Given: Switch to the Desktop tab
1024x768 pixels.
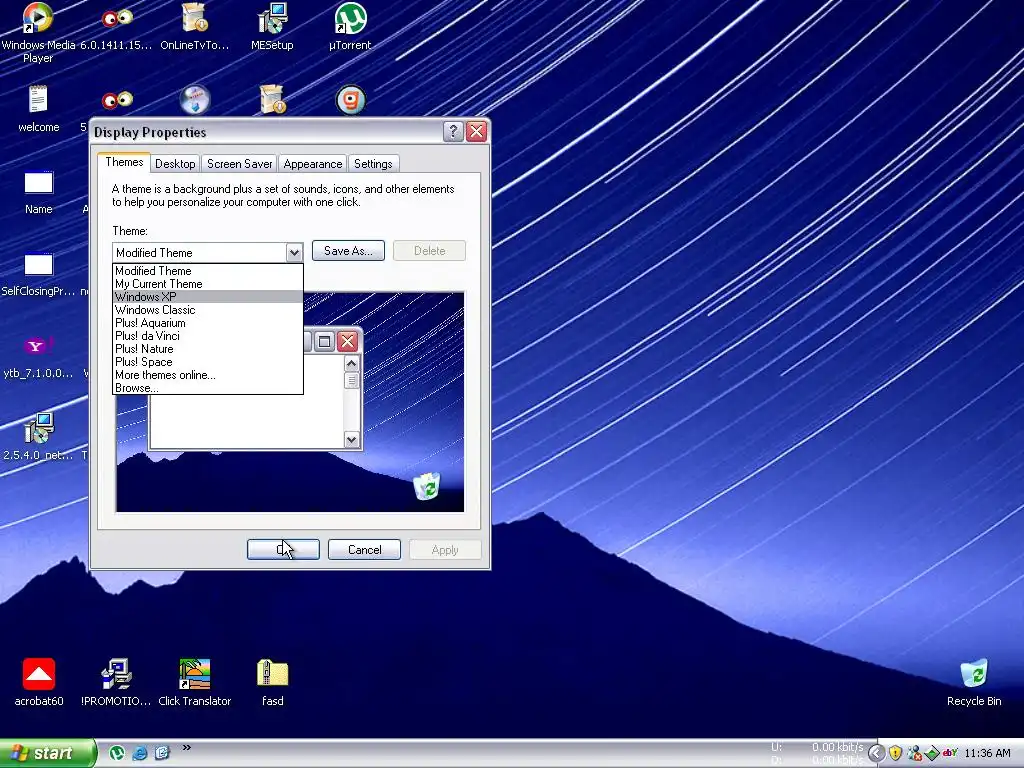Looking at the screenshot, I should [x=175, y=164].
